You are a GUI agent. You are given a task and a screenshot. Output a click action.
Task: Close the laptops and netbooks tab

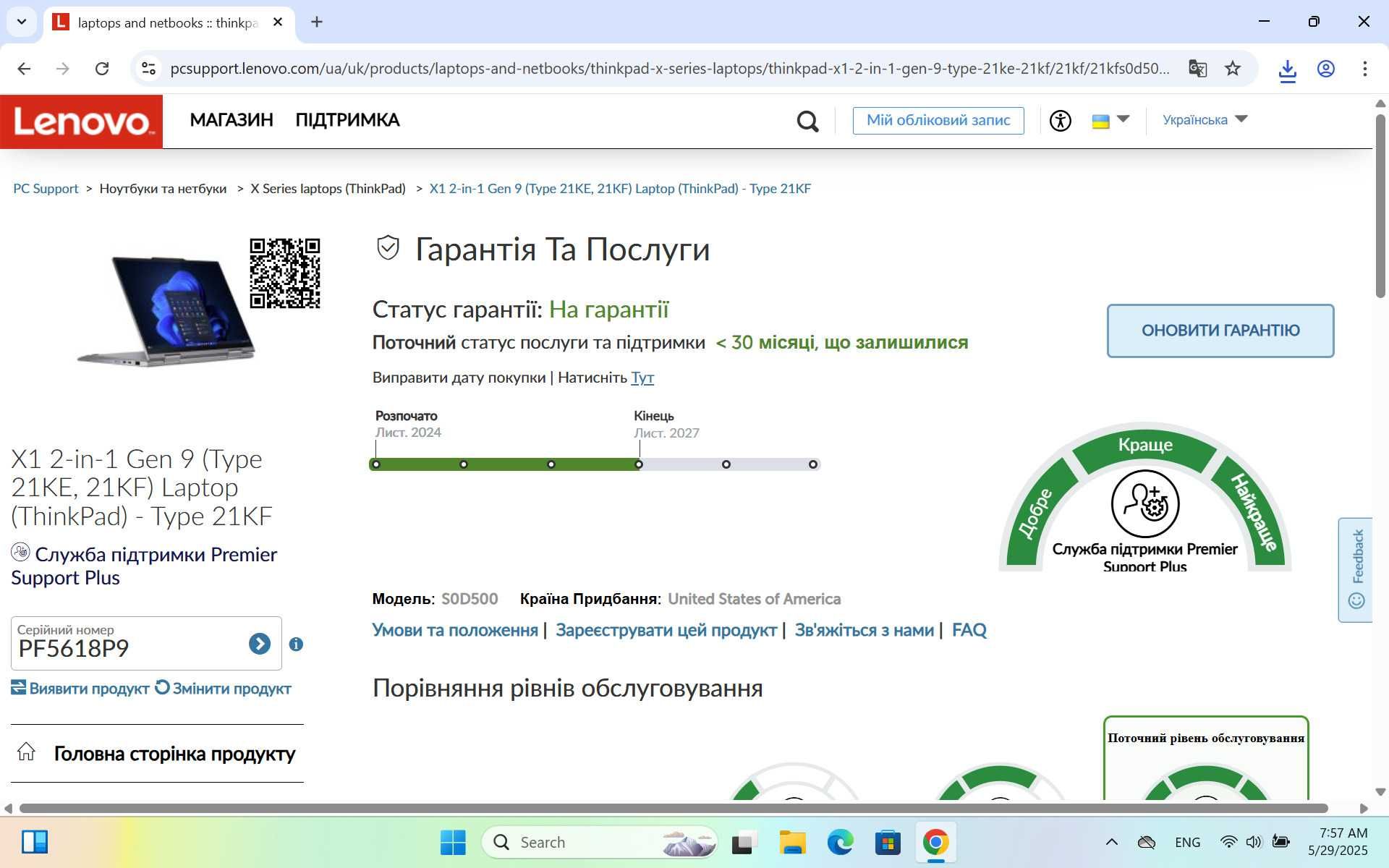tap(278, 22)
